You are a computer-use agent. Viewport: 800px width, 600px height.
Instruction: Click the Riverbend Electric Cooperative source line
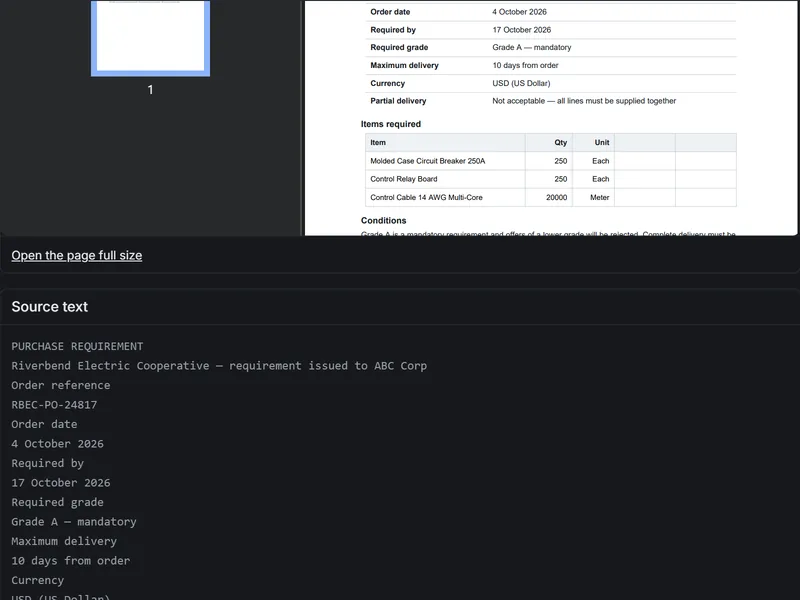[219, 366]
